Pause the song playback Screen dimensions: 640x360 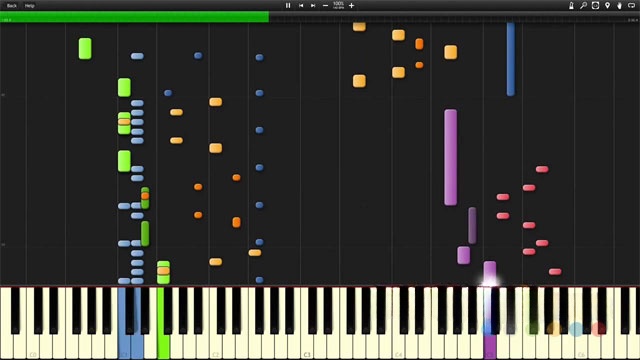point(288,6)
